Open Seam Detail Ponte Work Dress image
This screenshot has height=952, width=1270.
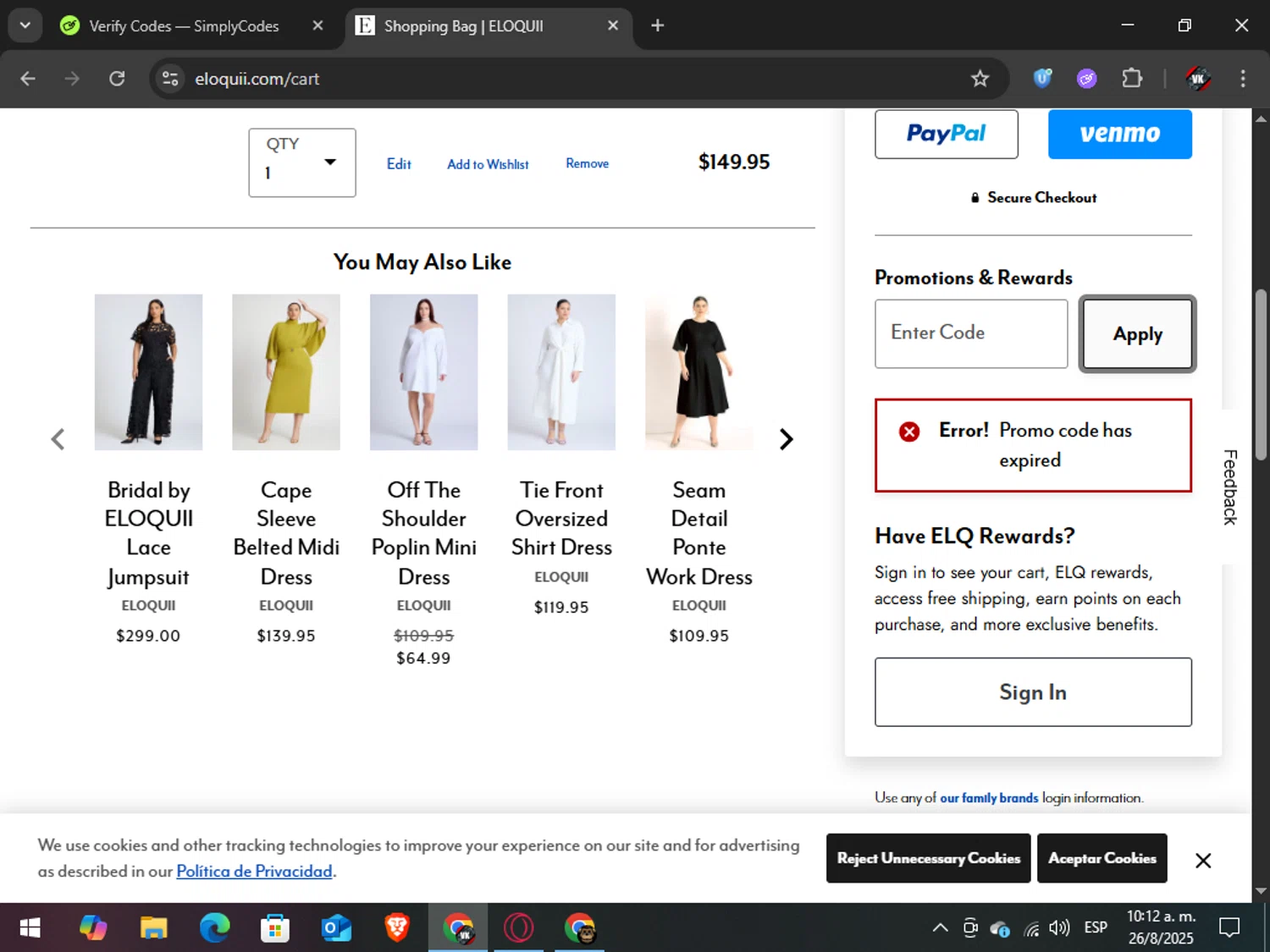699,372
